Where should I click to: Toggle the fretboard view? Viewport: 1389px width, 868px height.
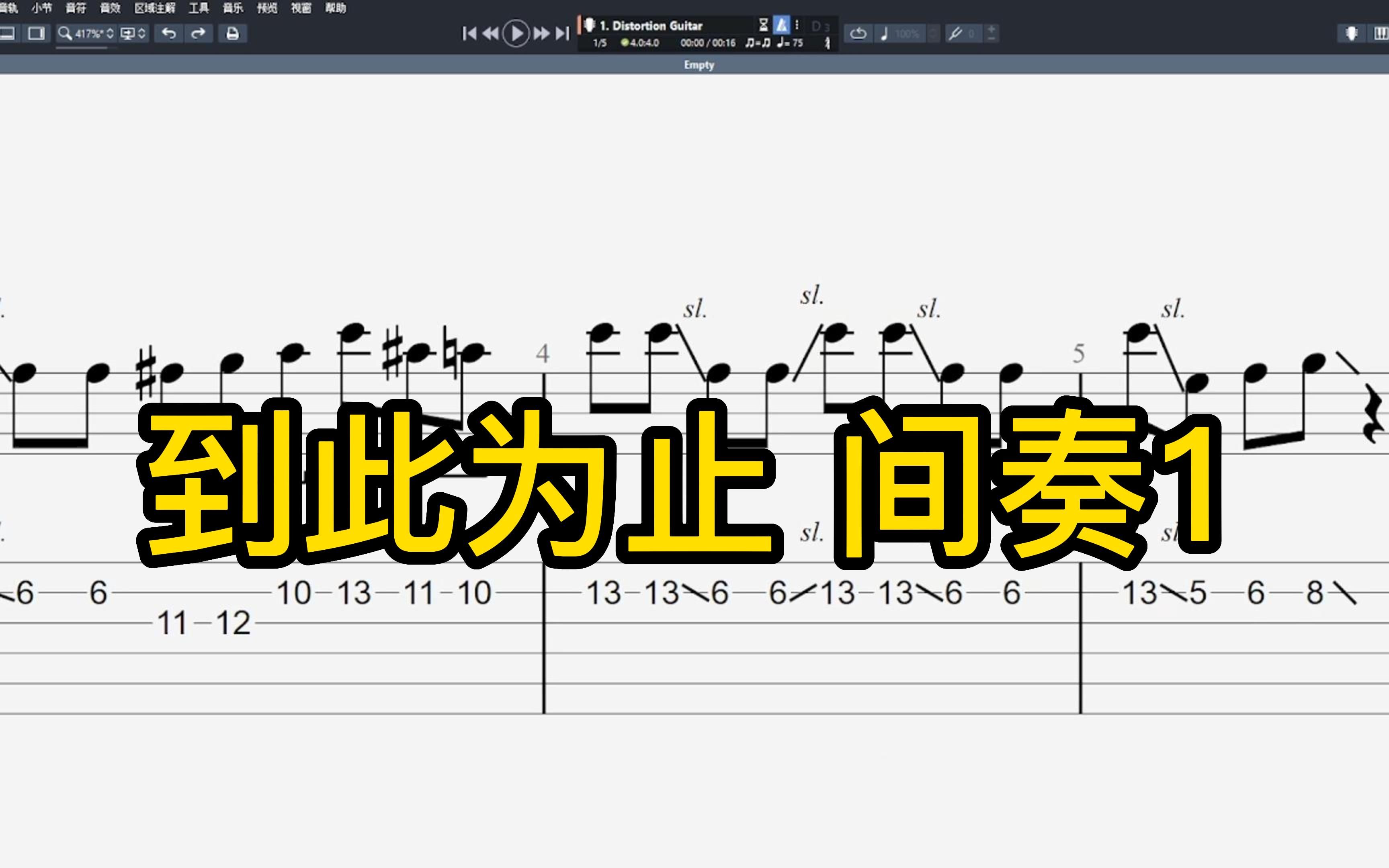(1351, 33)
